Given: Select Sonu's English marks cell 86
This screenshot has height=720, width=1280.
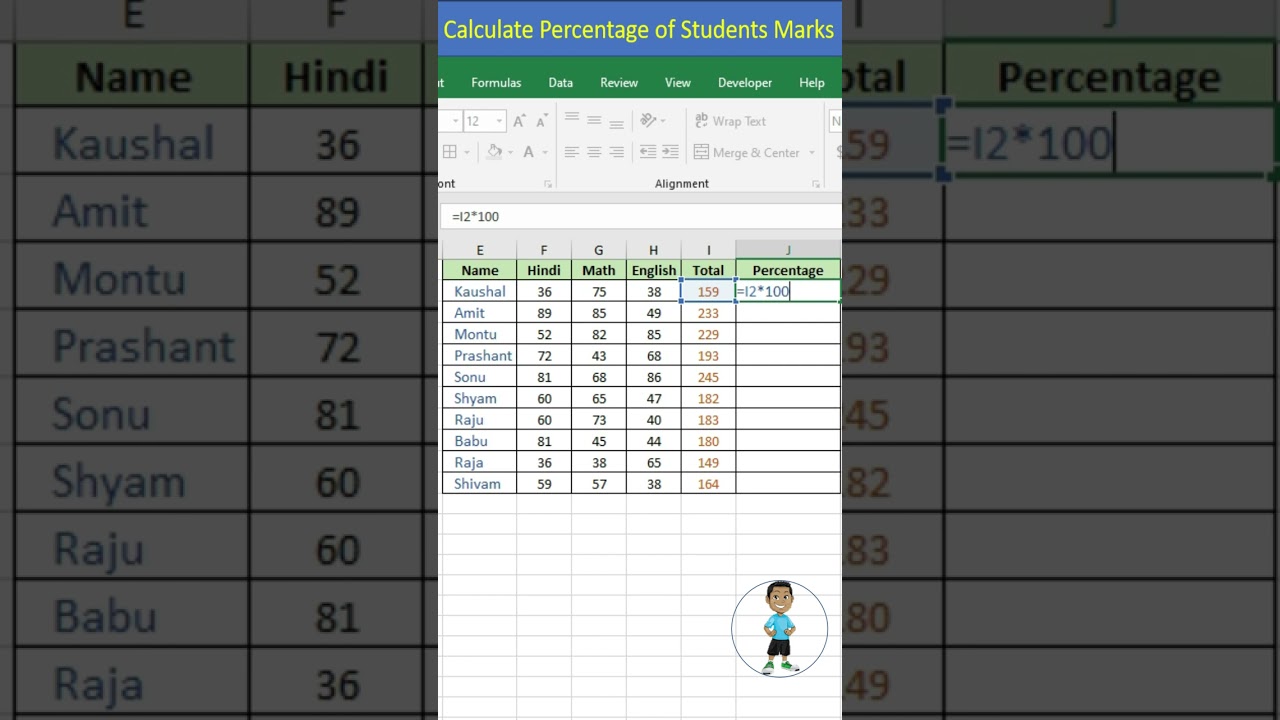Looking at the screenshot, I should point(654,377).
